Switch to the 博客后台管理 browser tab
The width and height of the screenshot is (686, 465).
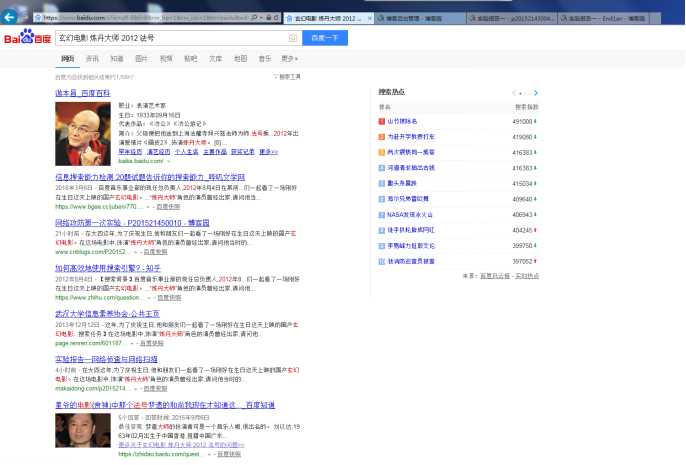click(421, 18)
